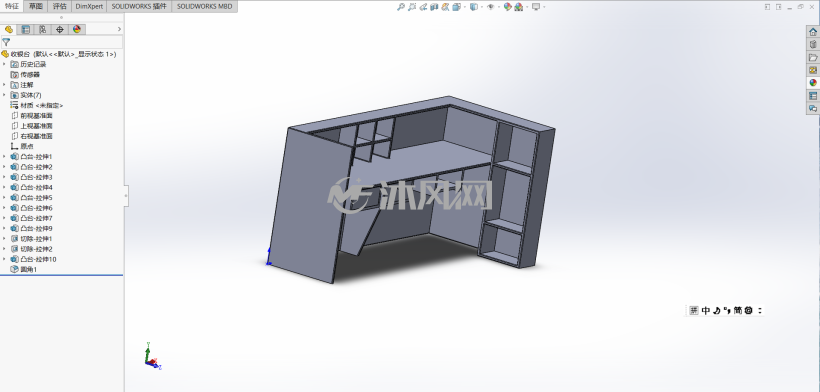Open the View Palette task pane icon
This screenshot has width=820, height=392.
[813, 70]
